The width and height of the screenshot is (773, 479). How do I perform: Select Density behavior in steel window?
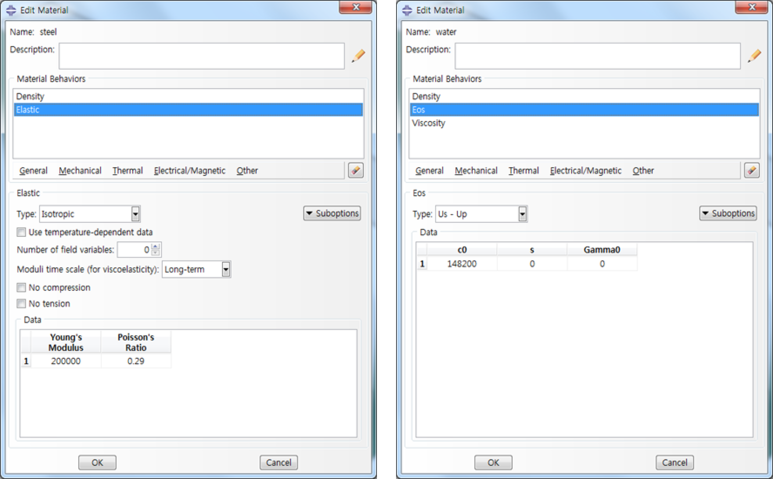point(188,97)
